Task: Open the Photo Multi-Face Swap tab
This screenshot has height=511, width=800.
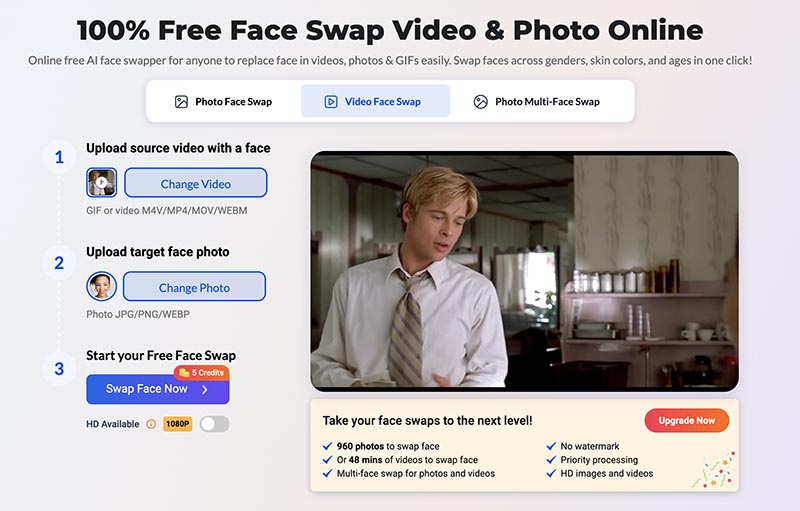Action: coord(537,101)
